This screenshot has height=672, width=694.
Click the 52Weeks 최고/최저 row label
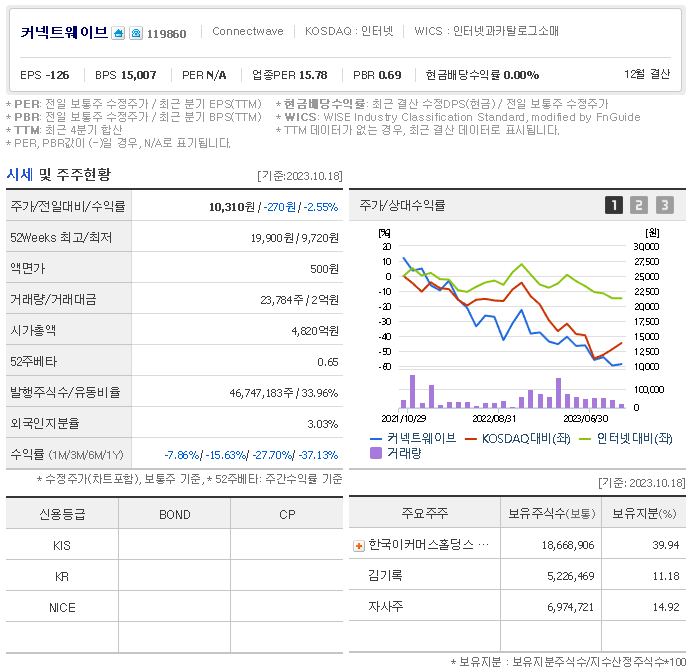click(x=61, y=238)
